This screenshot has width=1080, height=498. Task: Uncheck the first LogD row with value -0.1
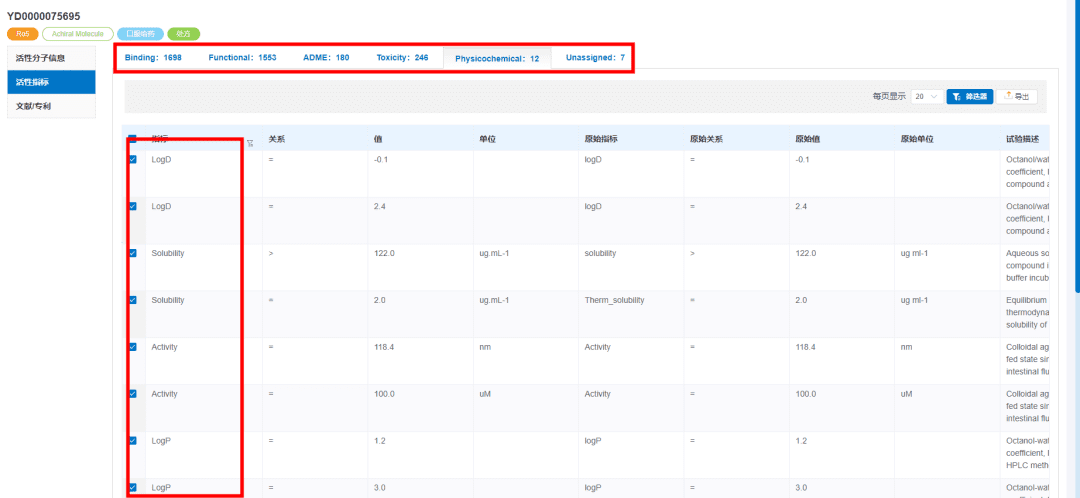click(133, 159)
